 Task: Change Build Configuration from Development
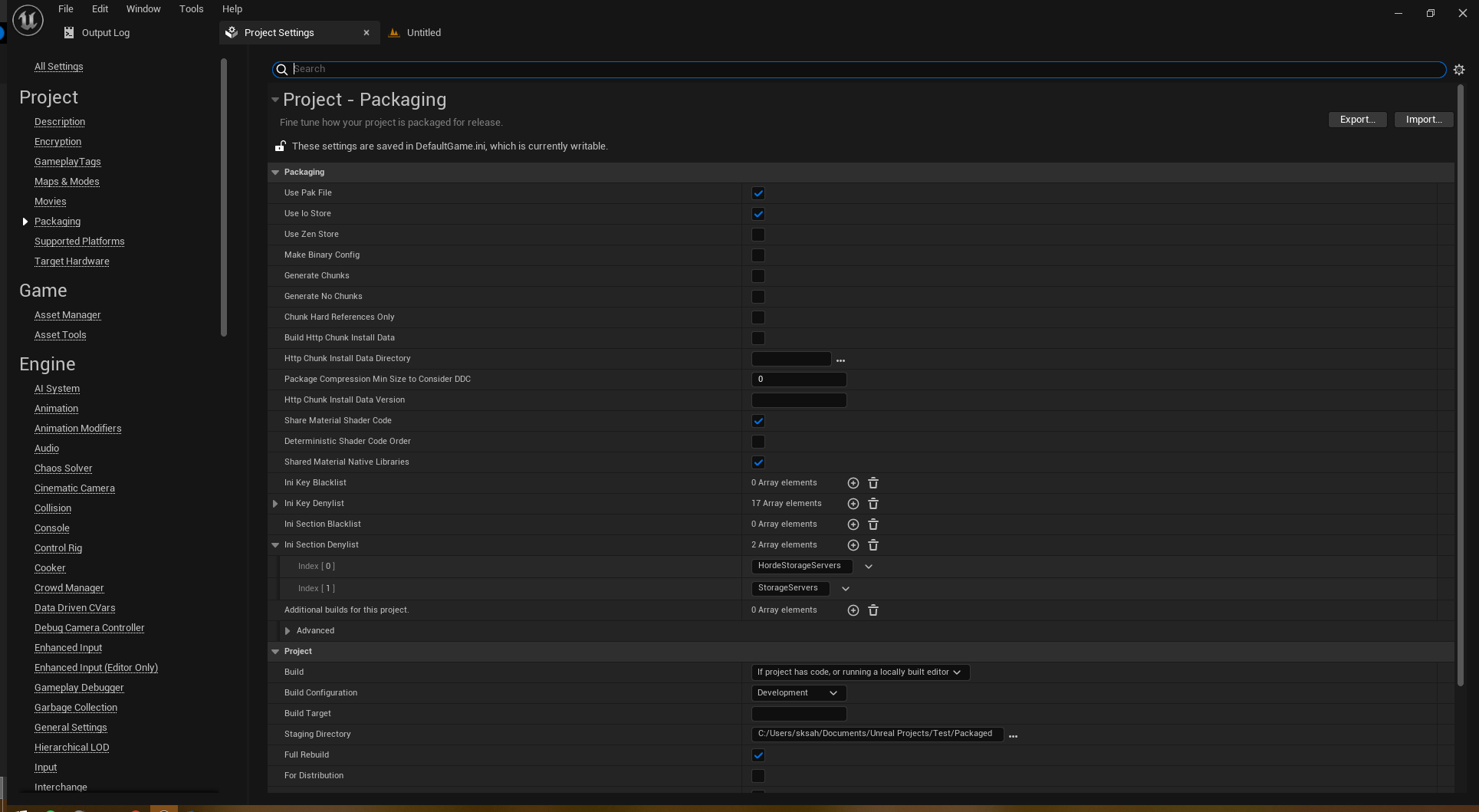tap(799, 693)
